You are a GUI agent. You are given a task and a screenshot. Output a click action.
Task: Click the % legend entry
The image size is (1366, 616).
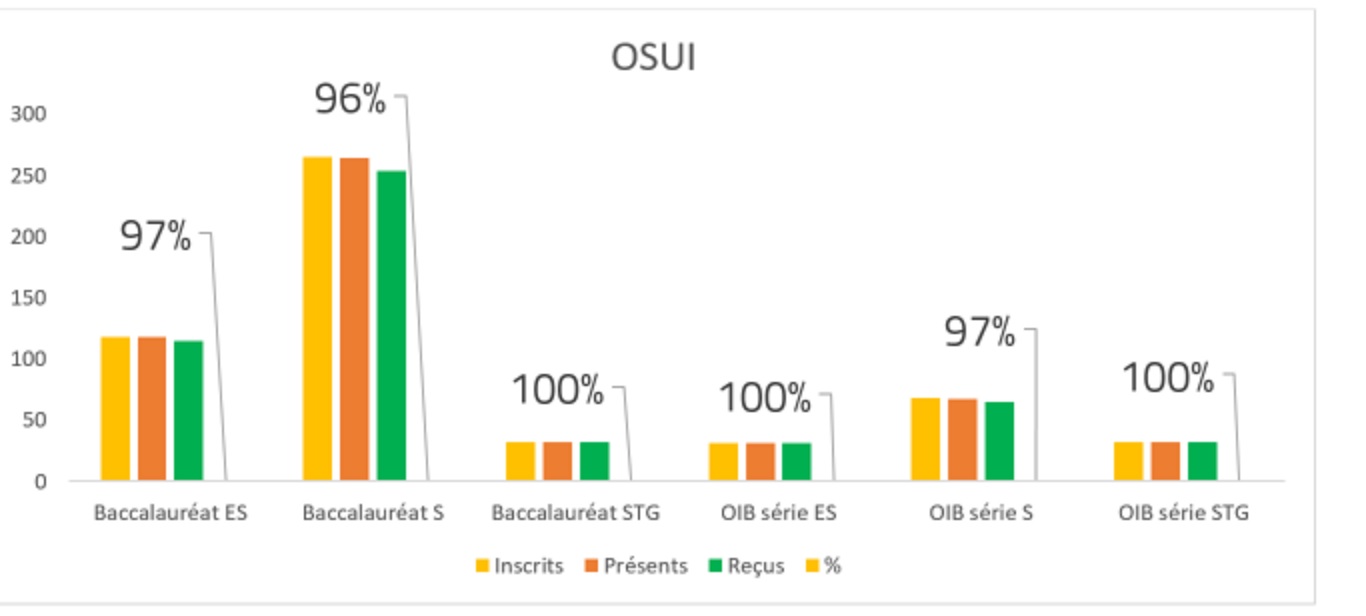pyautogui.click(x=823, y=566)
